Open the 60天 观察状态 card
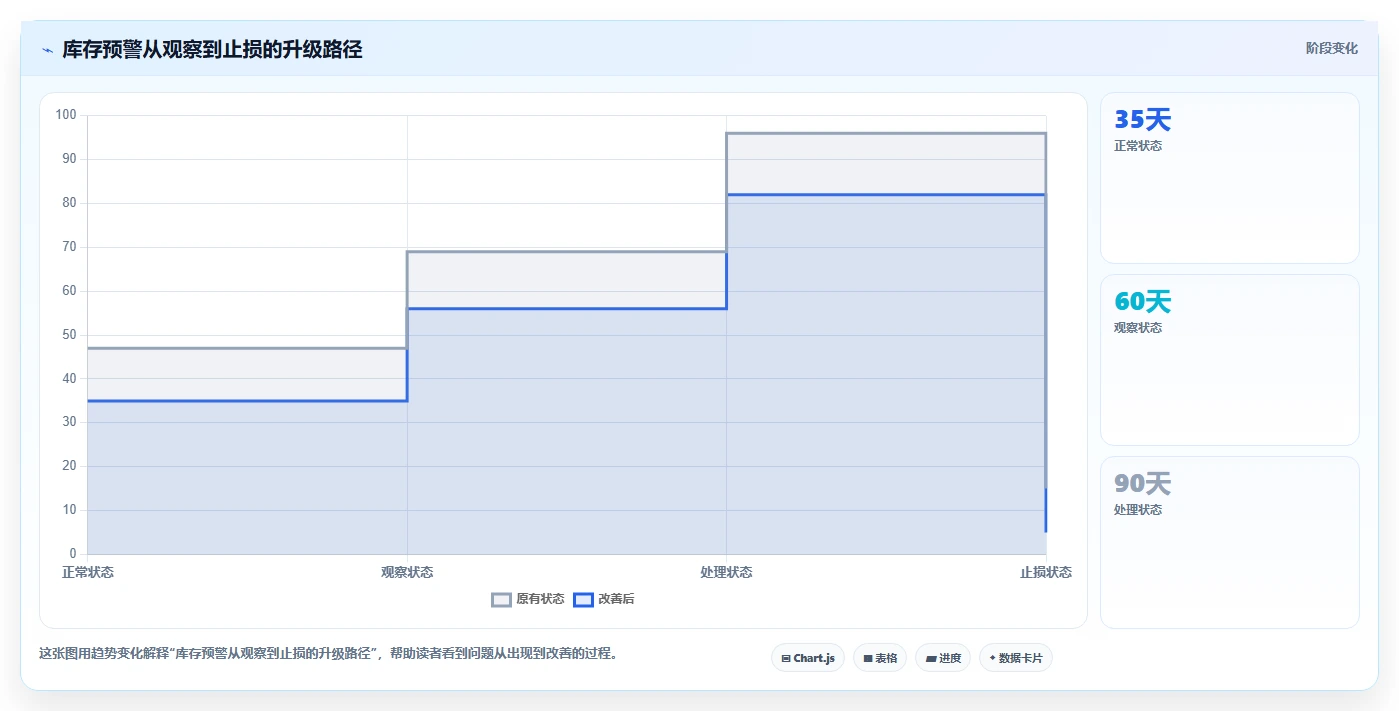This screenshot has width=1399, height=711. click(x=1230, y=360)
